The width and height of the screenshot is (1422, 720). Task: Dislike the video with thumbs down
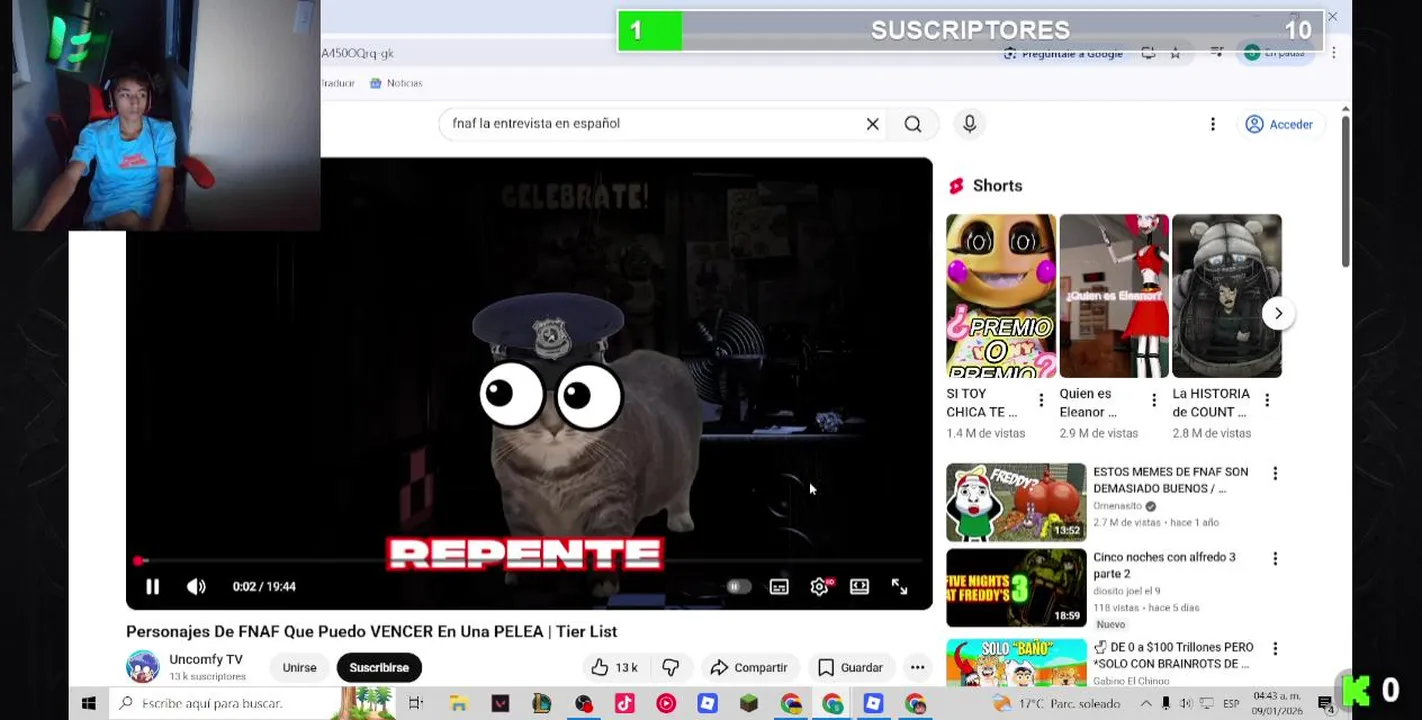[671, 667]
